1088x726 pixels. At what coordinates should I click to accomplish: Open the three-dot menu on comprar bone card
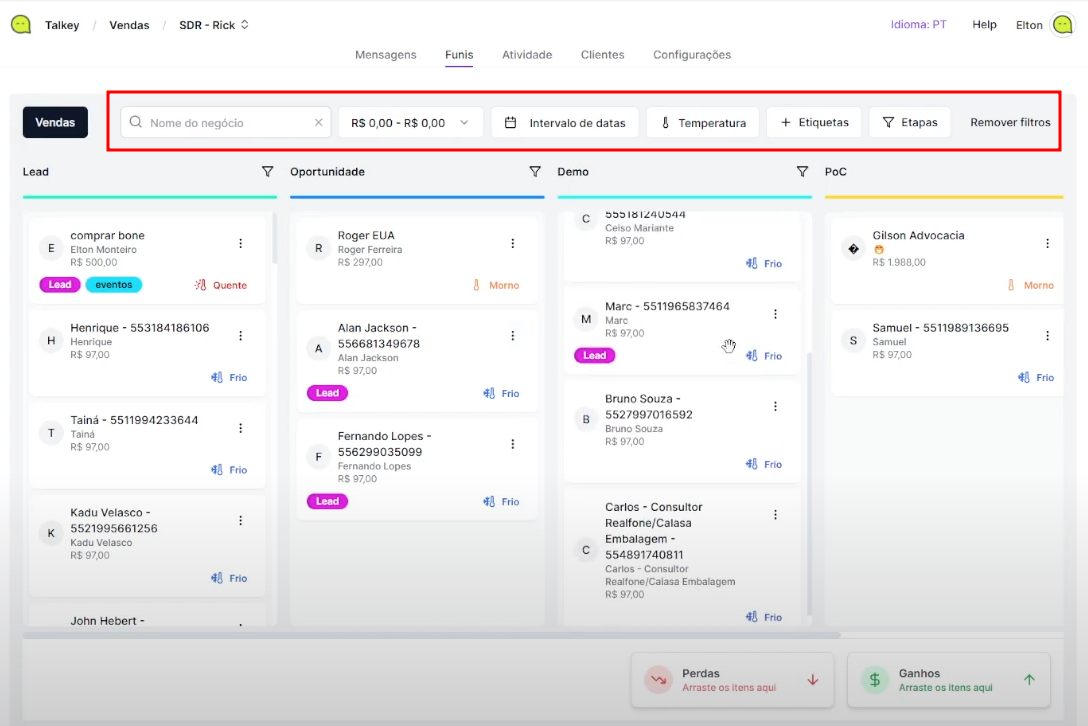click(241, 243)
